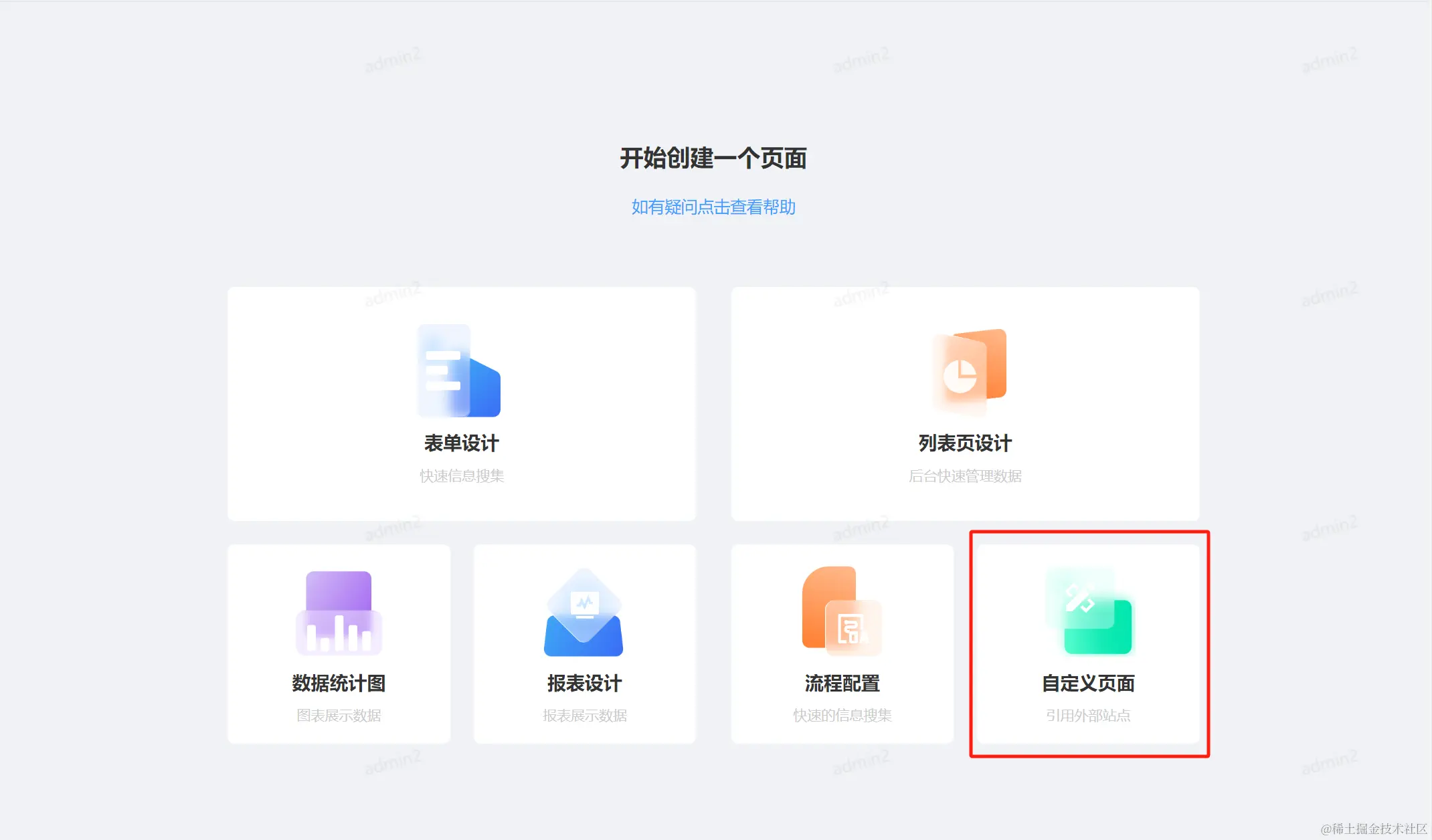Click the blue 表单设计 form icon

459,371
